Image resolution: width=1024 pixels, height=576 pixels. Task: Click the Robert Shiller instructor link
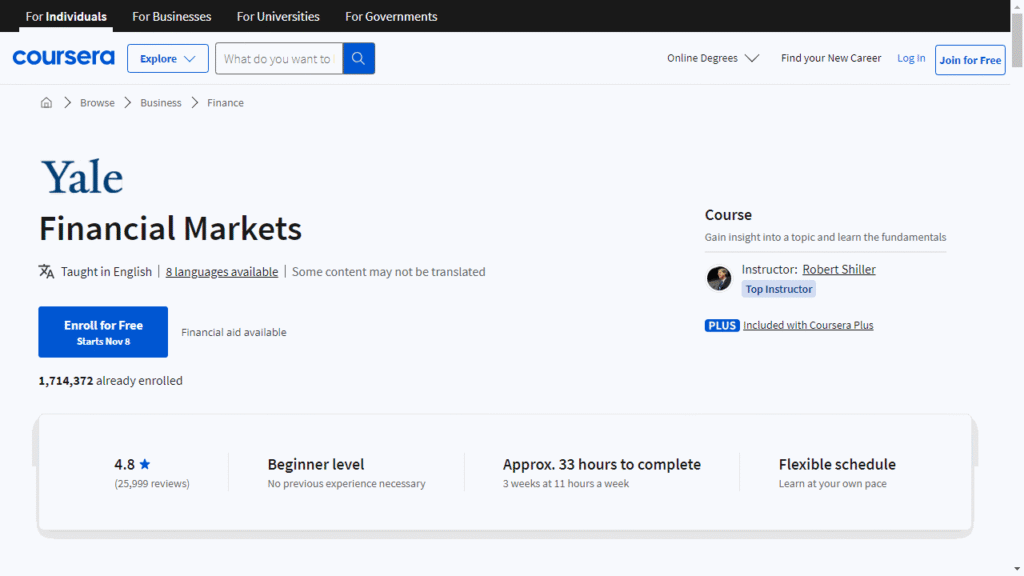(x=838, y=270)
